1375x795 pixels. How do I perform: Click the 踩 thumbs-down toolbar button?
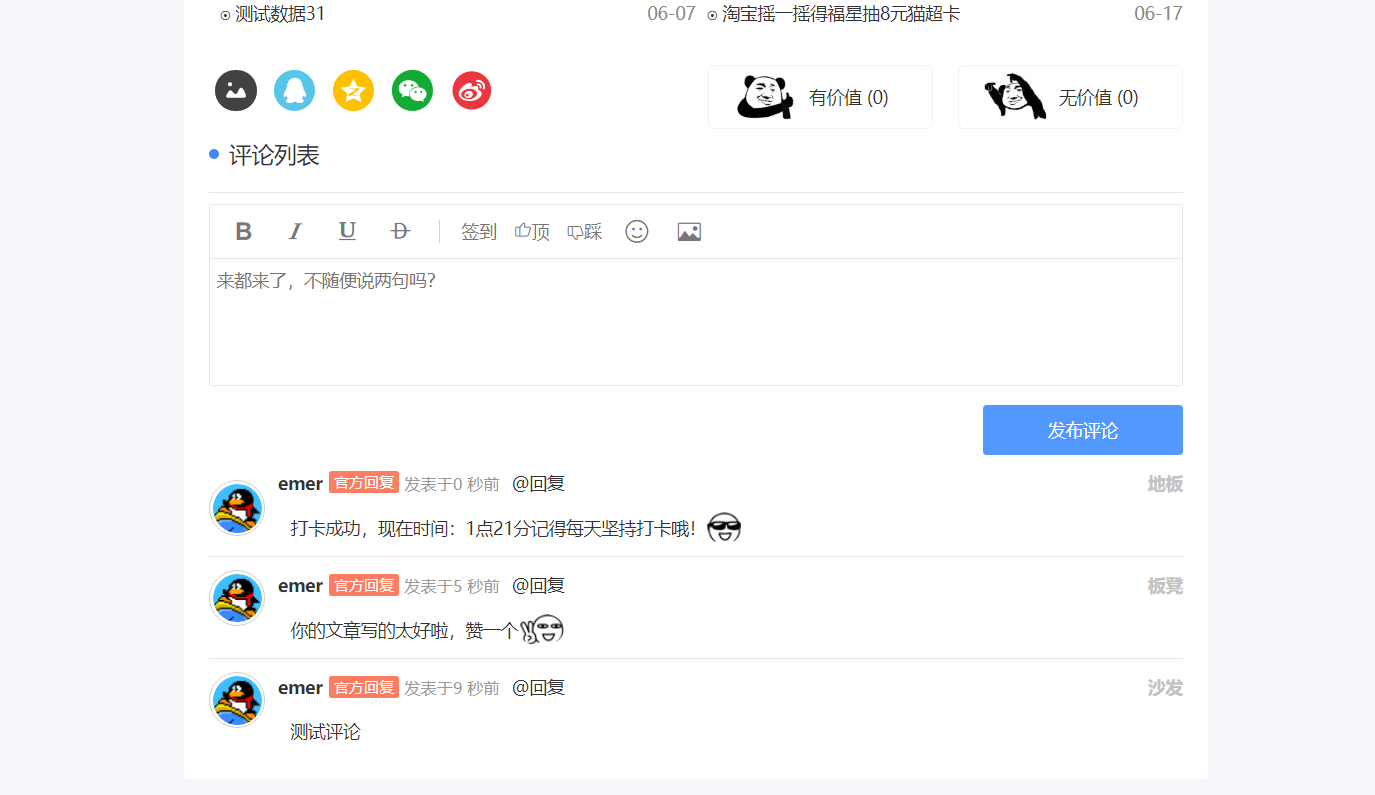coord(585,232)
